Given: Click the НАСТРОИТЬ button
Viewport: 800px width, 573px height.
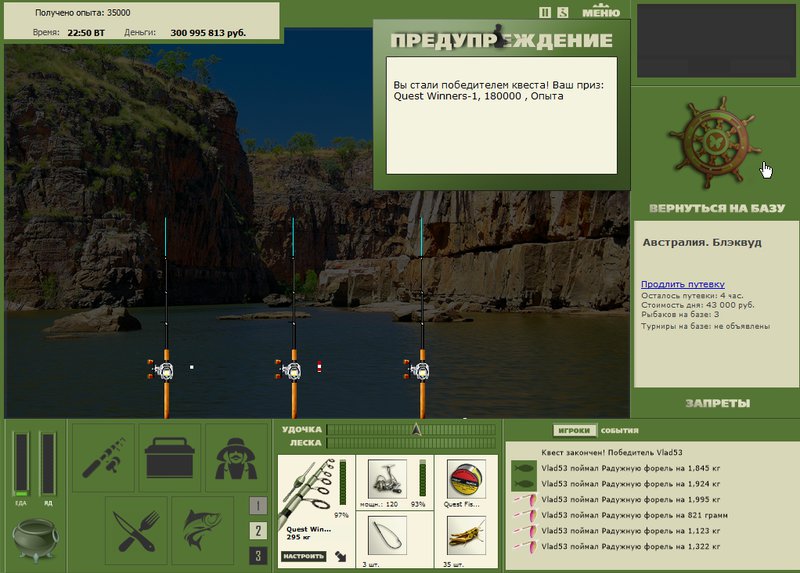Looking at the screenshot, I should pyautogui.click(x=304, y=556).
